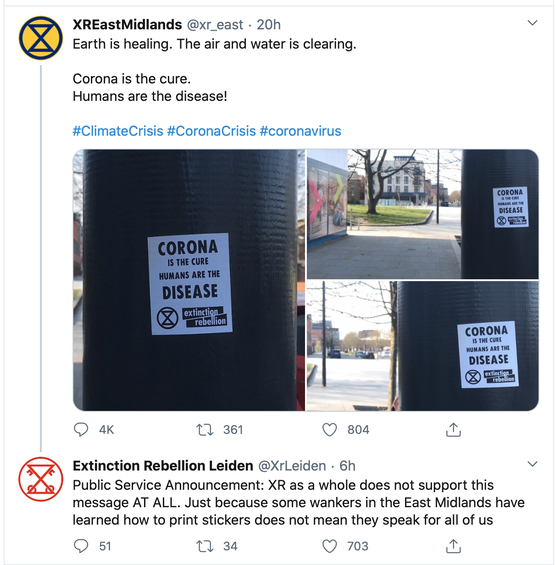
Task: Retweet the Extinction Rebellion Leiden post
Action: (205, 546)
